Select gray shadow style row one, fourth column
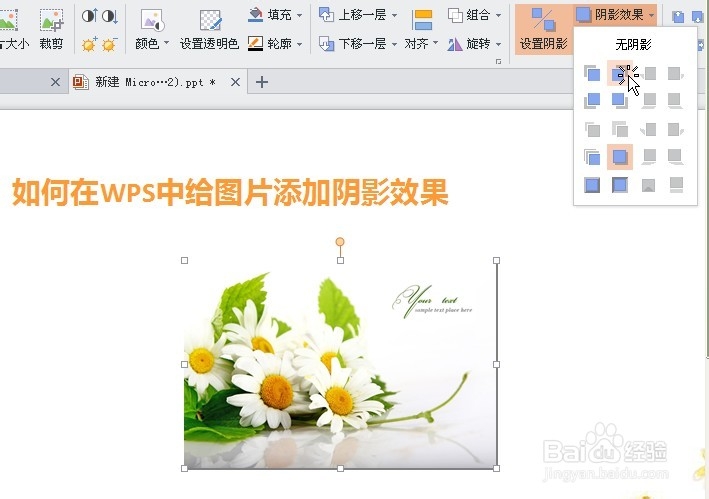Viewport: 709px width, 499px height. pos(676,73)
